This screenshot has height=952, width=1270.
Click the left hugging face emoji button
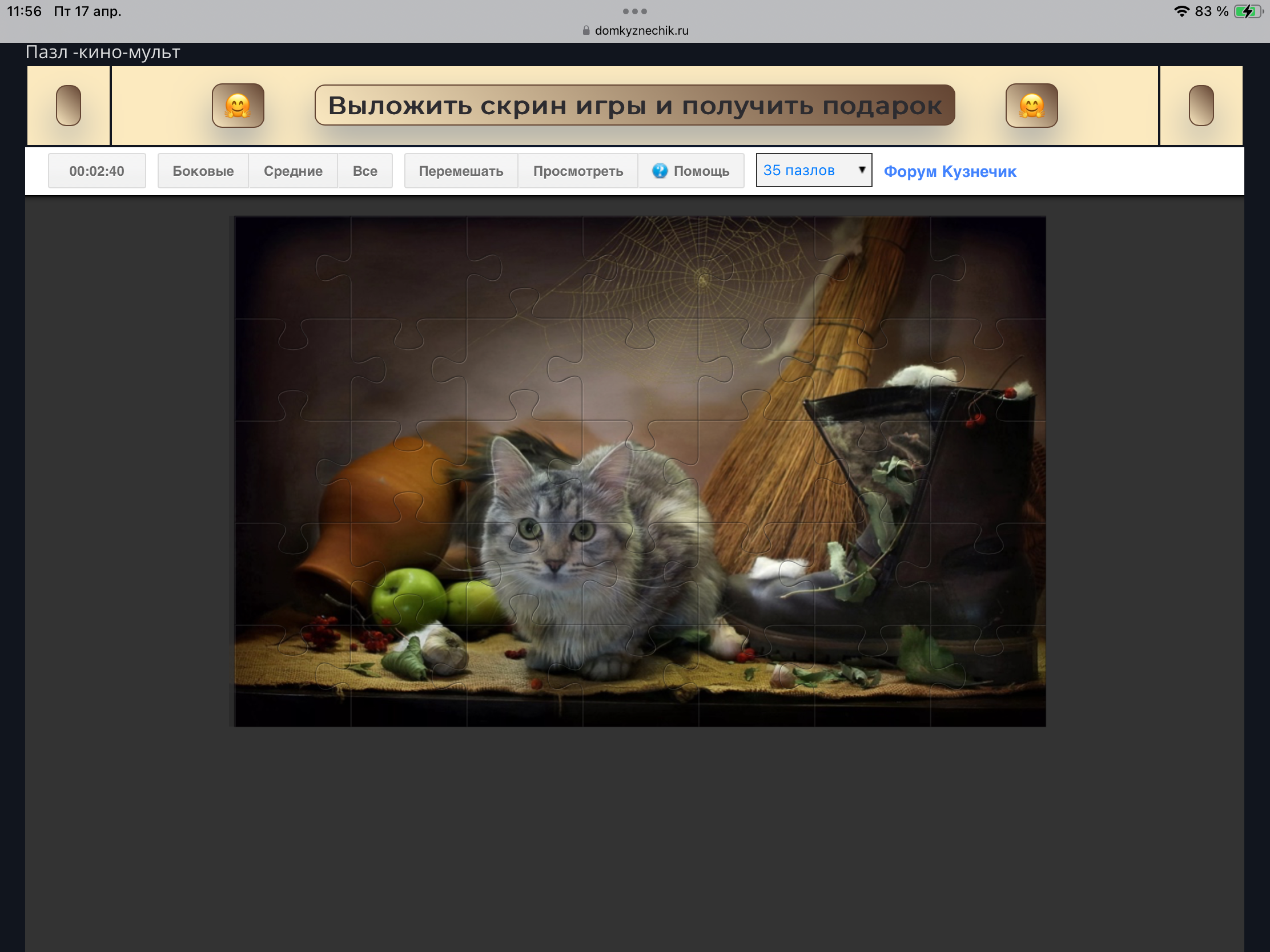point(238,106)
